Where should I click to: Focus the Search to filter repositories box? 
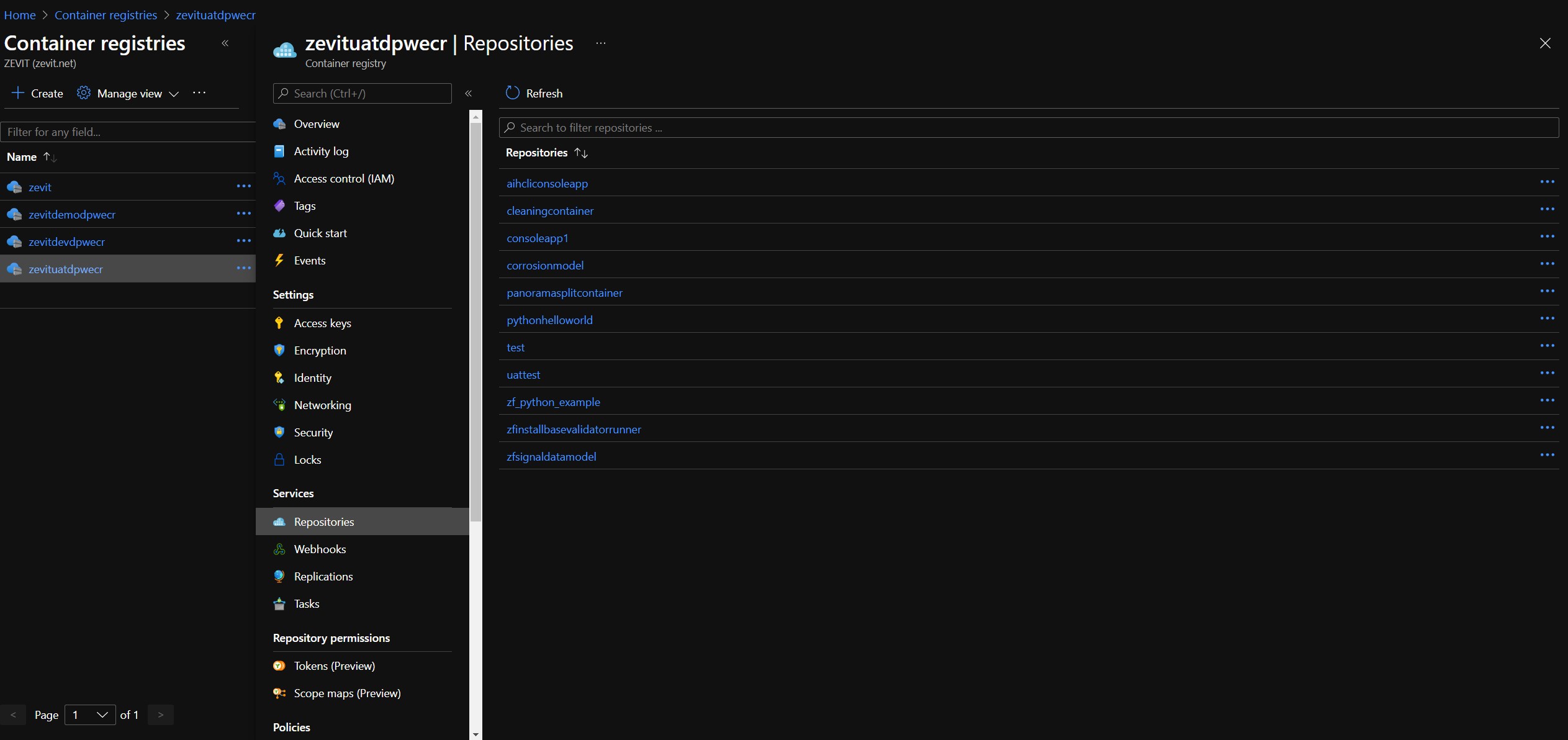coord(1029,128)
